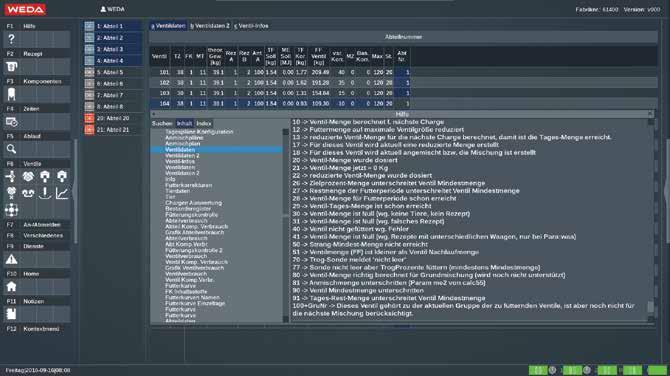This screenshot has height=376, width=670.
Task: Click the Ventil column header
Action: (x=160, y=56)
